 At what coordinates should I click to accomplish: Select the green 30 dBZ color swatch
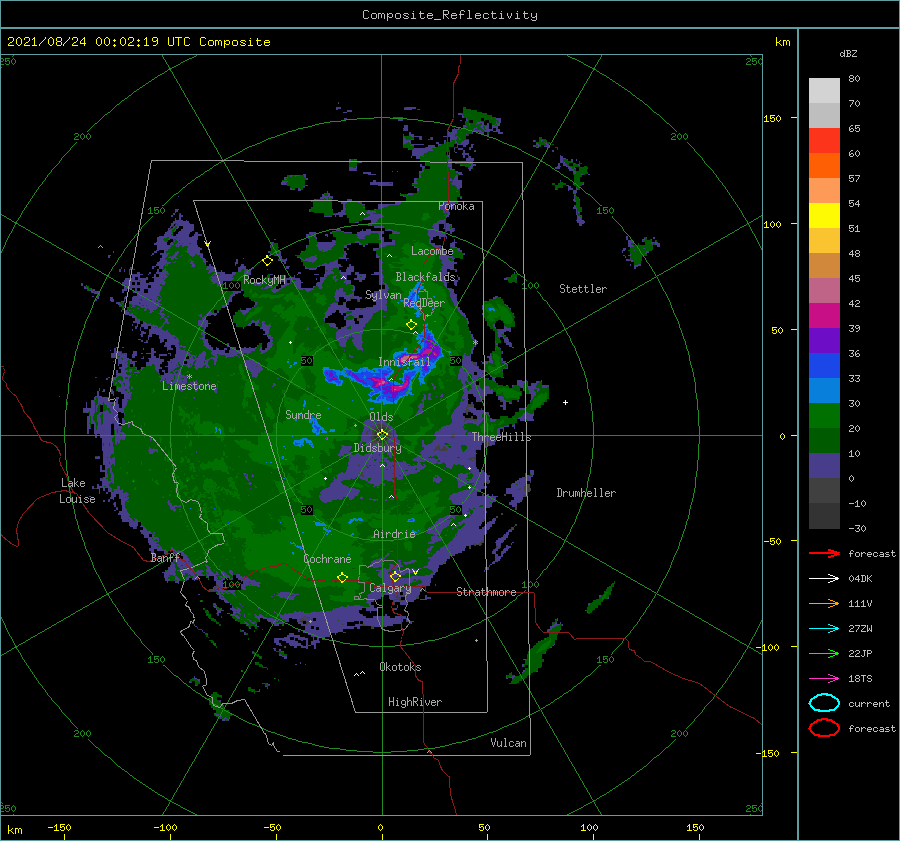click(x=824, y=415)
